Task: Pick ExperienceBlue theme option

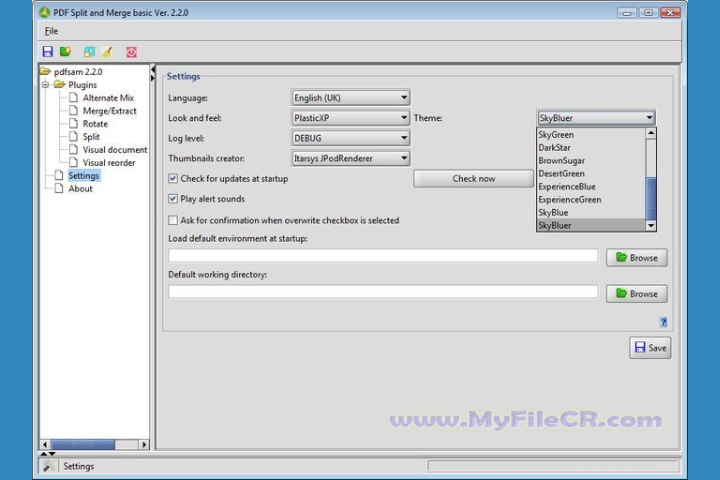Action: click(591, 186)
